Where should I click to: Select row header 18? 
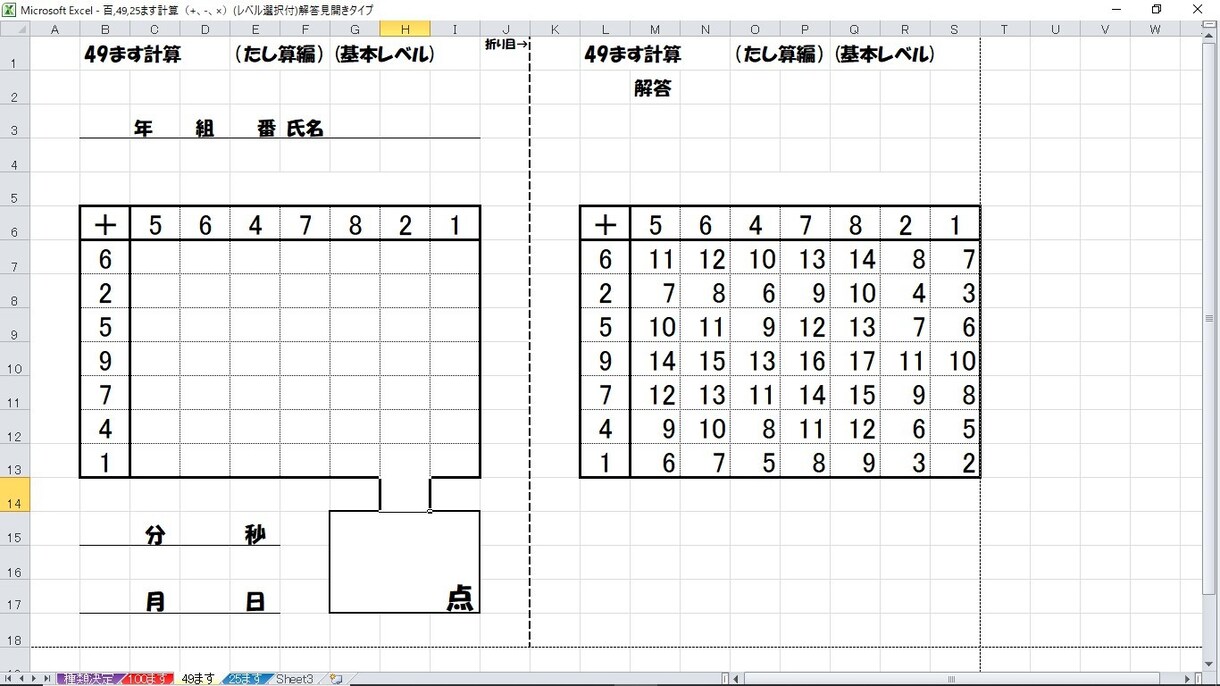15,631
